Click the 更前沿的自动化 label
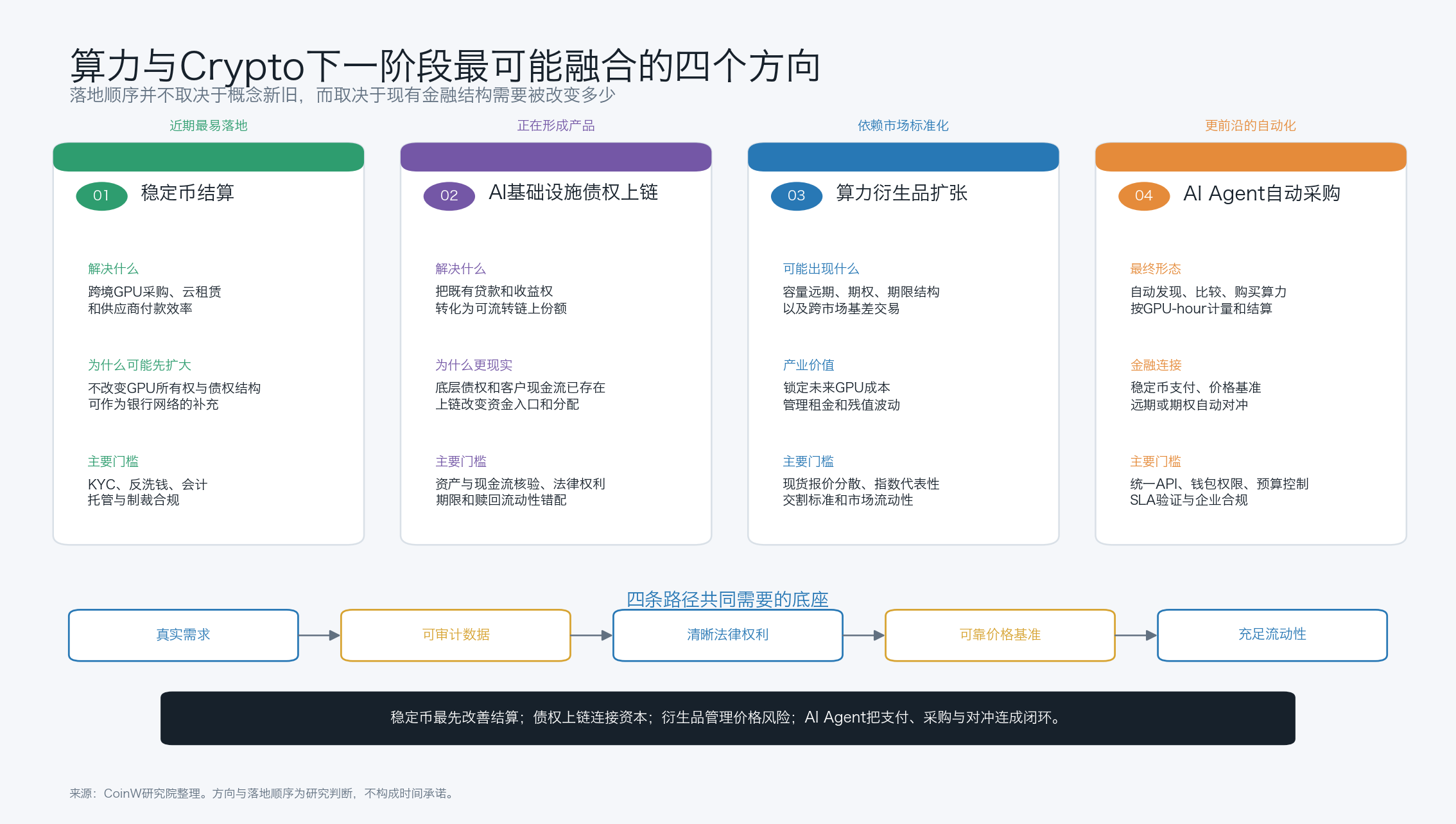Viewport: 1456px width, 824px height. [1251, 126]
